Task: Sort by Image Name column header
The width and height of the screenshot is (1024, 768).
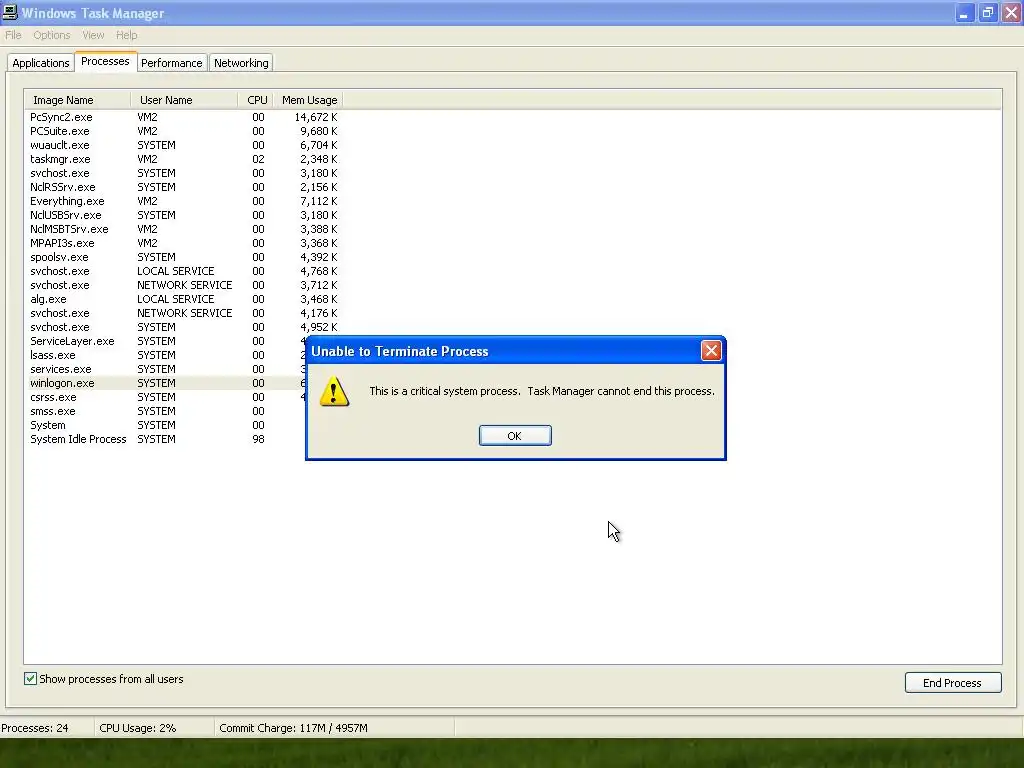Action: pyautogui.click(x=78, y=100)
